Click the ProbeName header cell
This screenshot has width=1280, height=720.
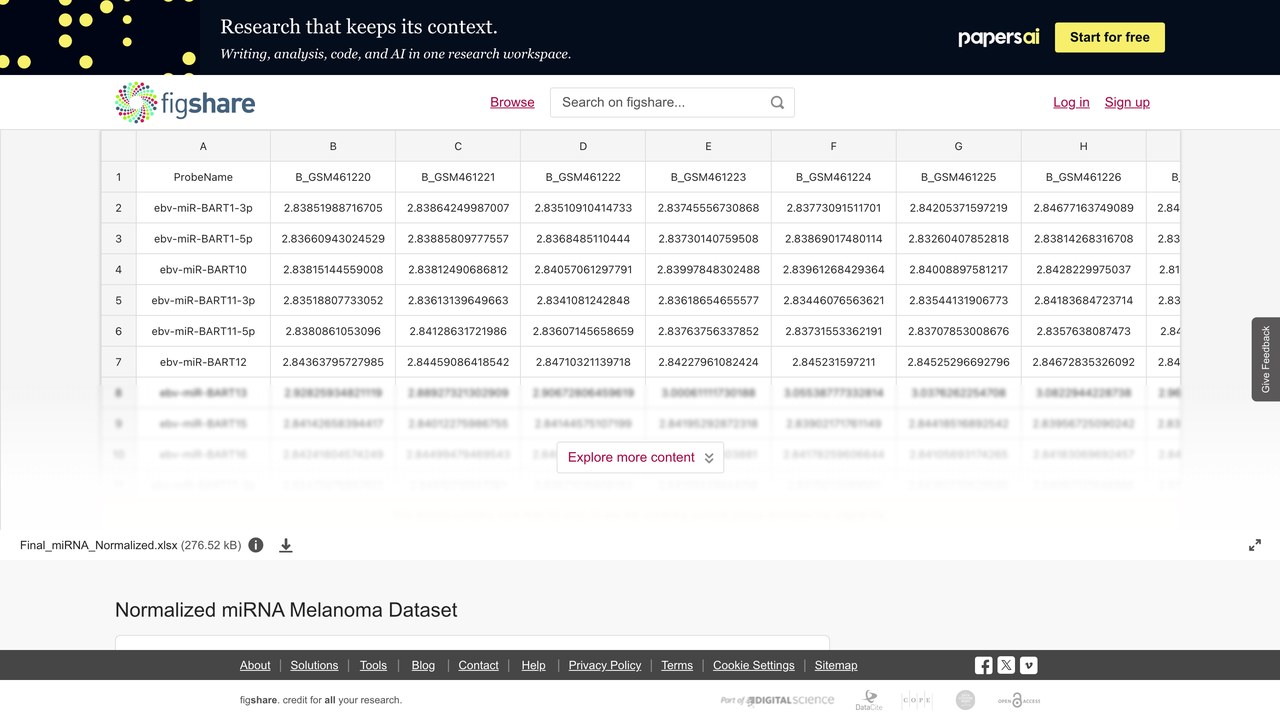click(x=203, y=177)
